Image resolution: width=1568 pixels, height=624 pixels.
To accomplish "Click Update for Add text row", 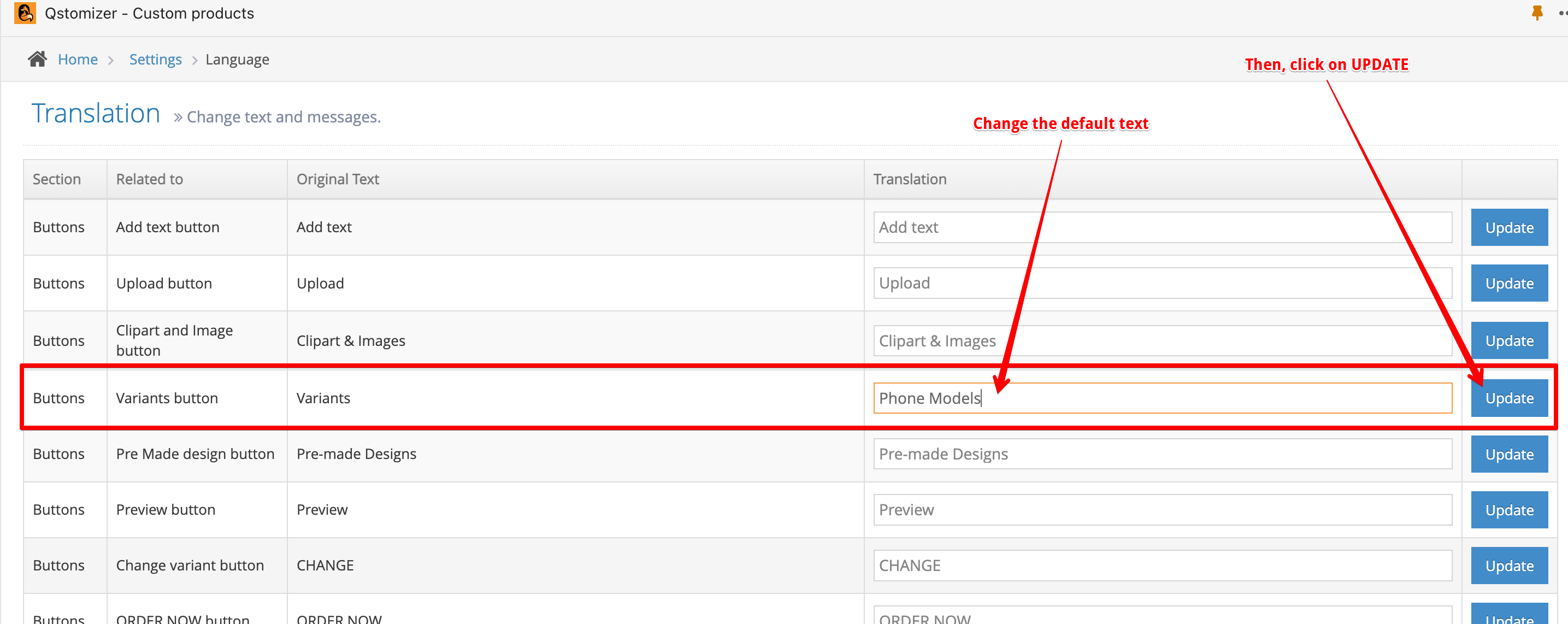I will point(1509,228).
